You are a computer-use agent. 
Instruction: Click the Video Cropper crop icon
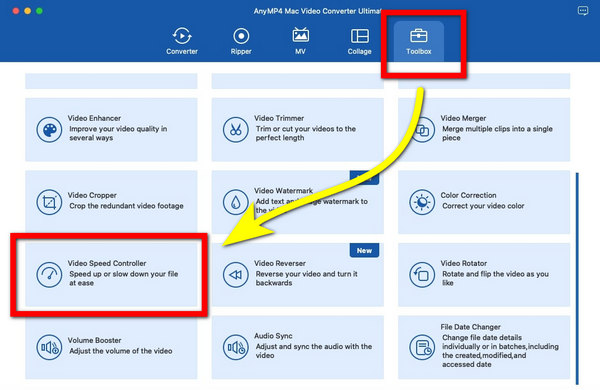[49, 202]
